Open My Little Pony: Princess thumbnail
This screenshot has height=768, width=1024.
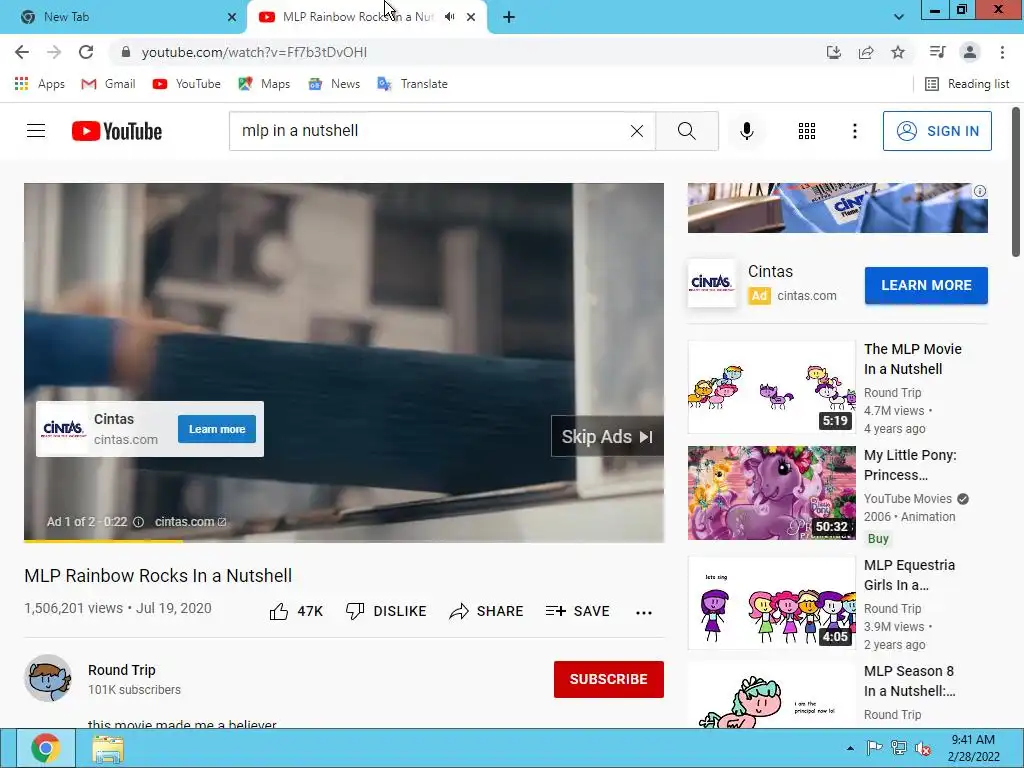point(771,493)
